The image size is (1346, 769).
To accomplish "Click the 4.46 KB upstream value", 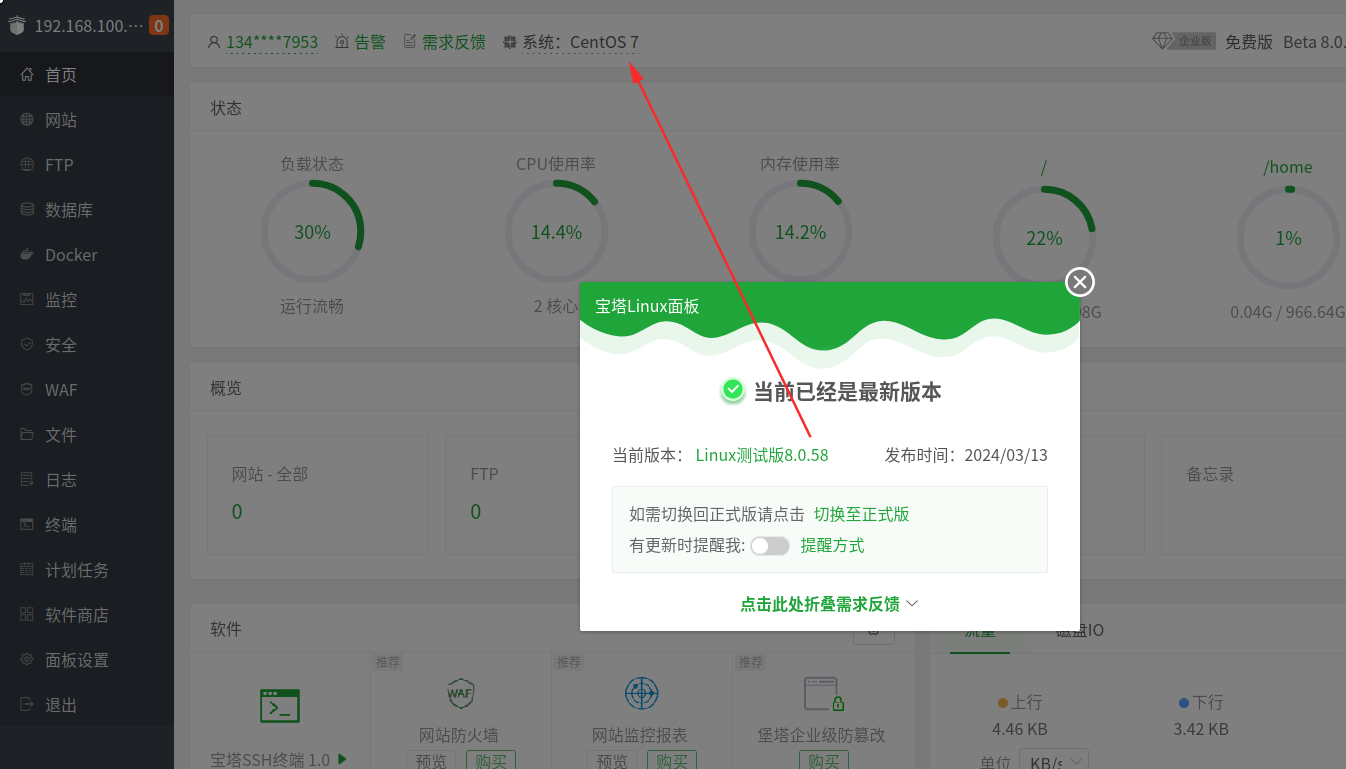I will [x=1020, y=729].
